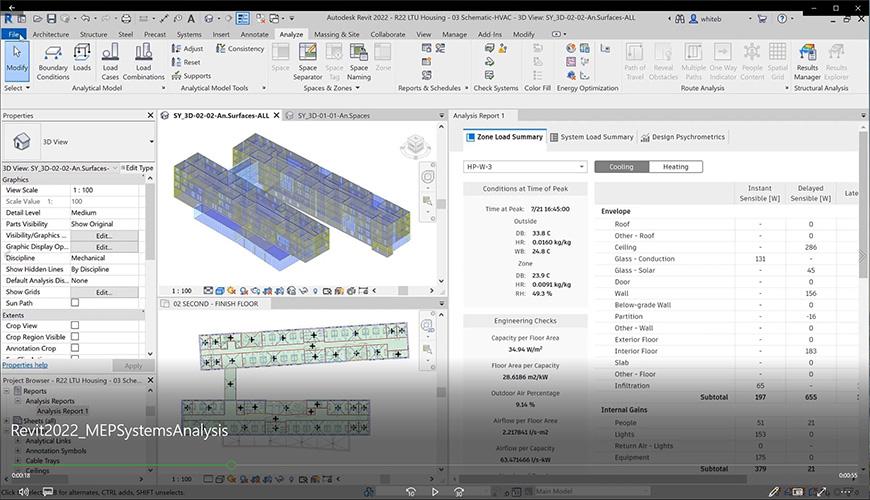Collapse Analysis Reports tree node
Image resolution: width=870 pixels, height=500 pixels.
[x=17, y=401]
